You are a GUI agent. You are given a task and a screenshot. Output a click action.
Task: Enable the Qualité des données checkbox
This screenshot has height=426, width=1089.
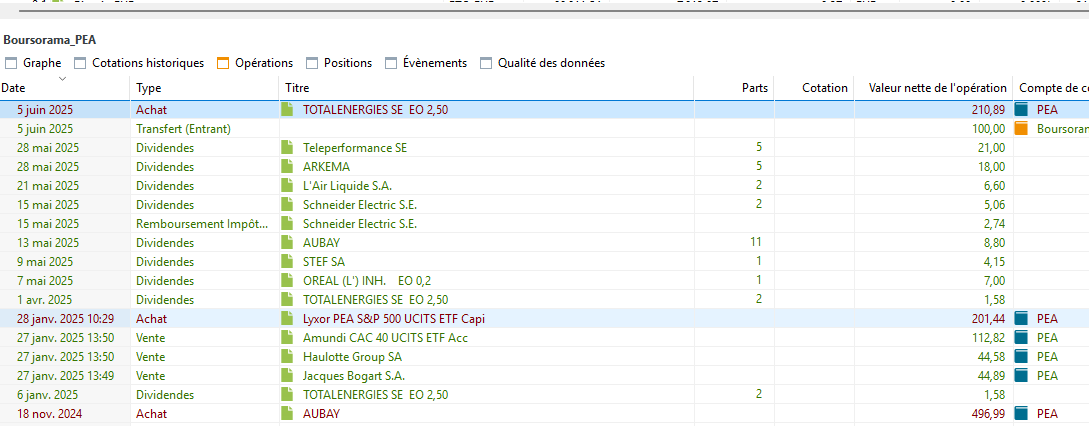click(486, 63)
